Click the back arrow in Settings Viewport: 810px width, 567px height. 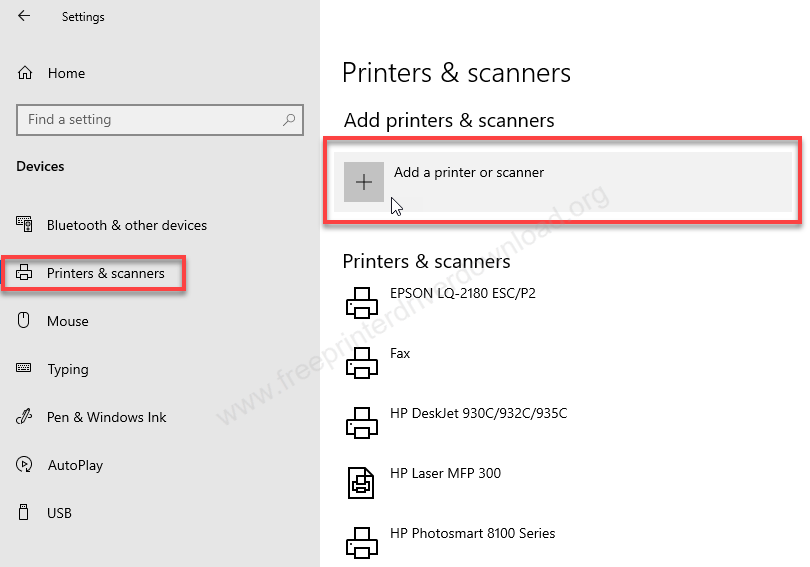pyautogui.click(x=24, y=17)
